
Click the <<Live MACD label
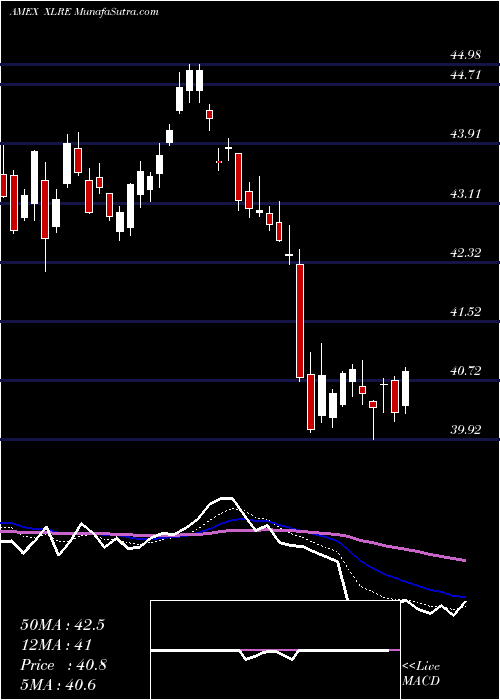(x=421, y=673)
